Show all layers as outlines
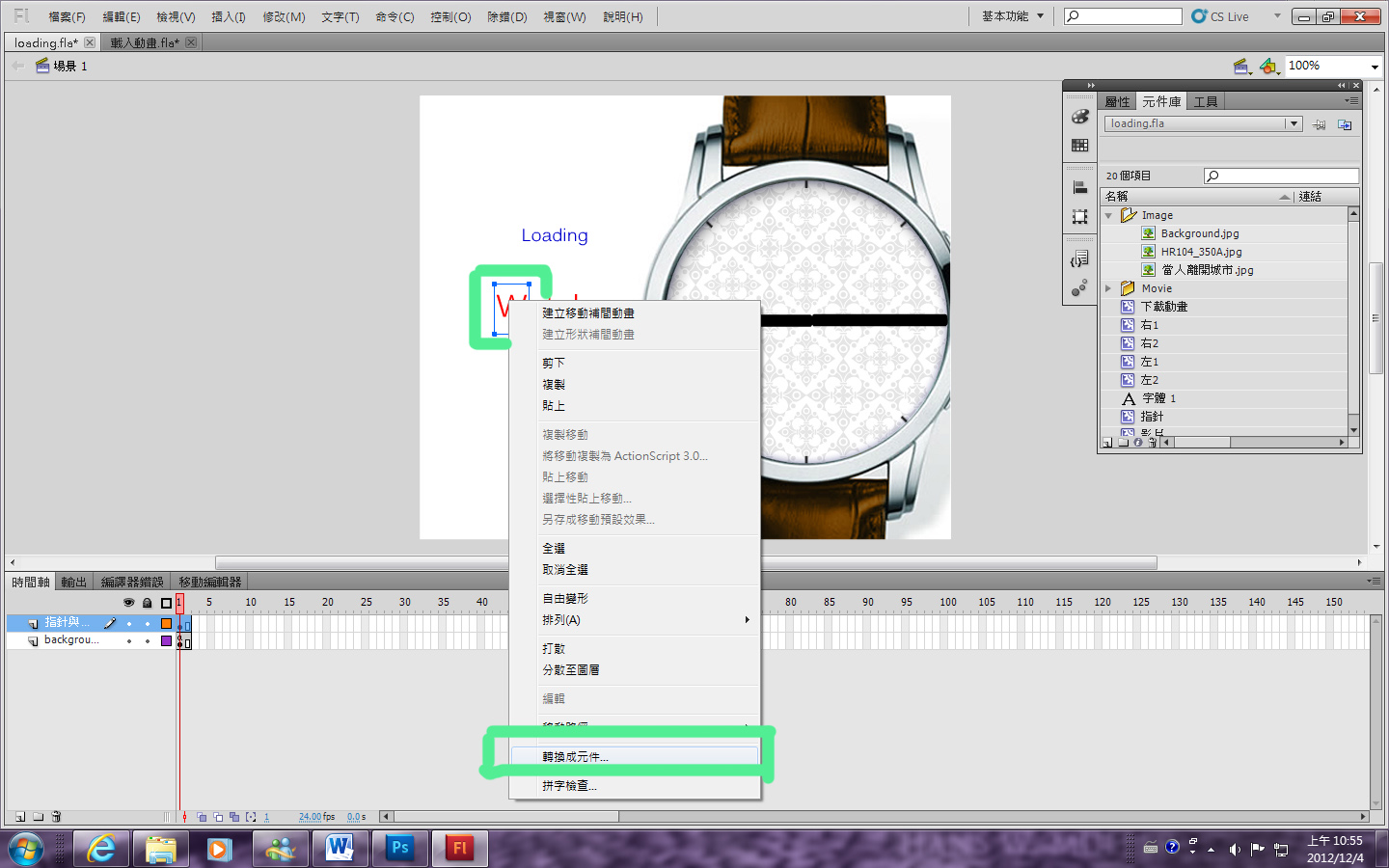Viewport: 1389px width, 868px height. click(x=164, y=602)
